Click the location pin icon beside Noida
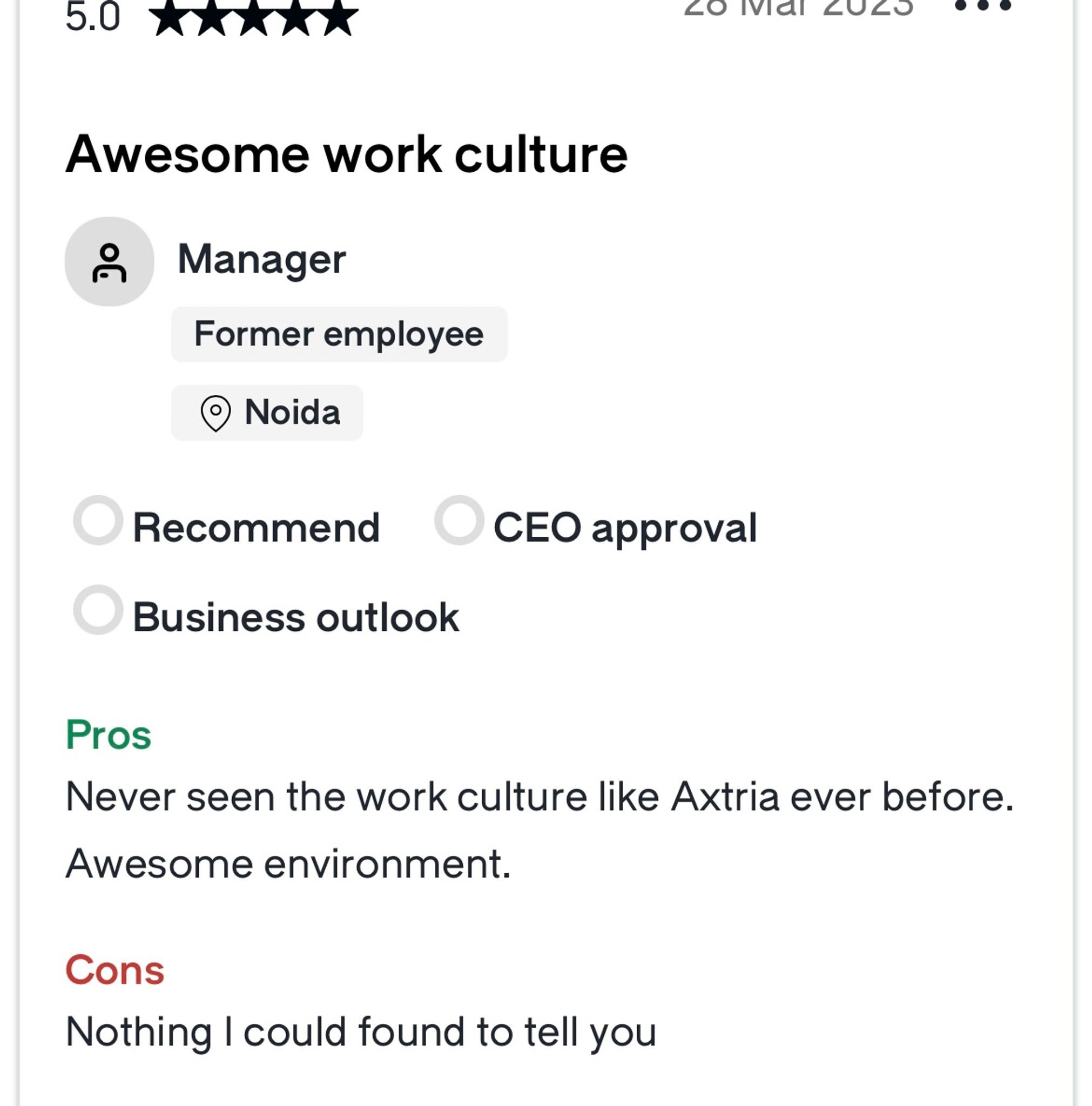The width and height of the screenshot is (1092, 1106). [215, 413]
